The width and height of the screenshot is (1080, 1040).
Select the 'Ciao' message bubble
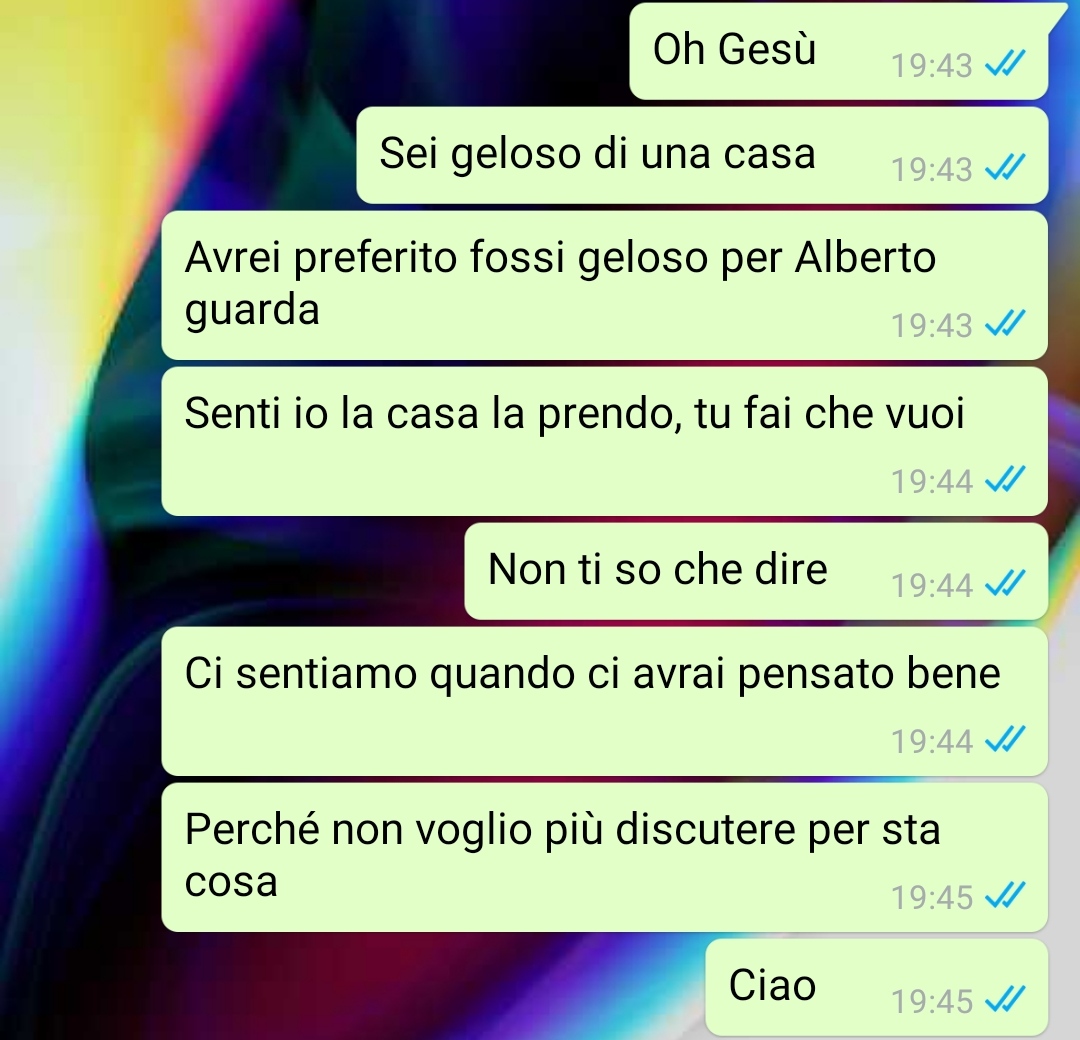tap(877, 987)
